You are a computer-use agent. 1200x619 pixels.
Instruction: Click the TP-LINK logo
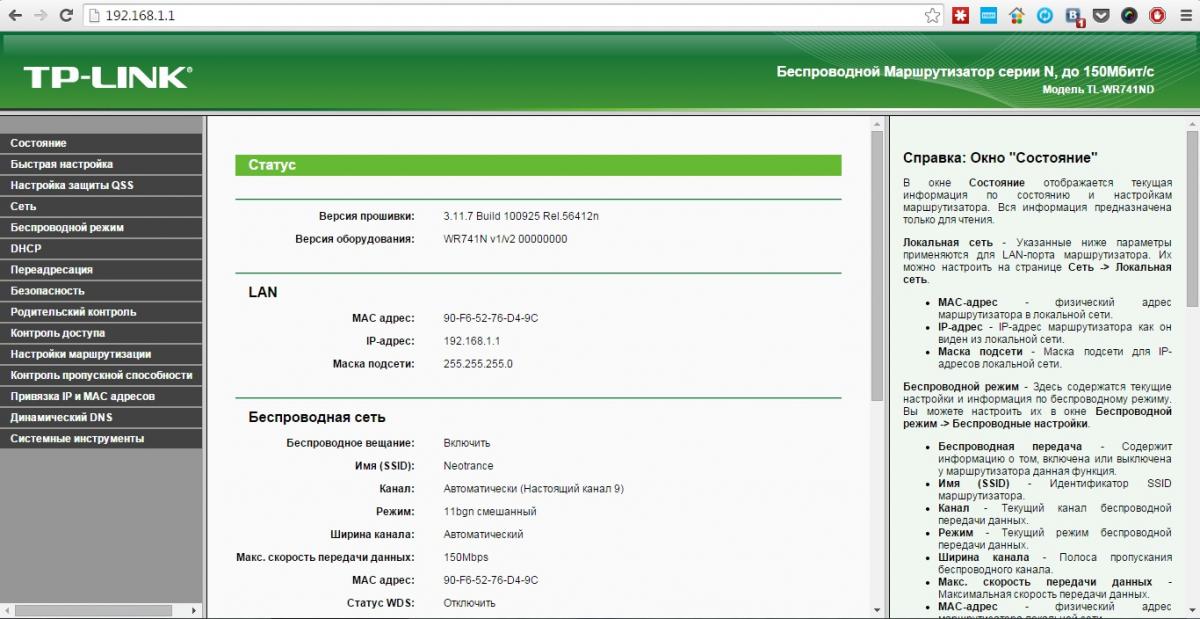click(x=107, y=77)
